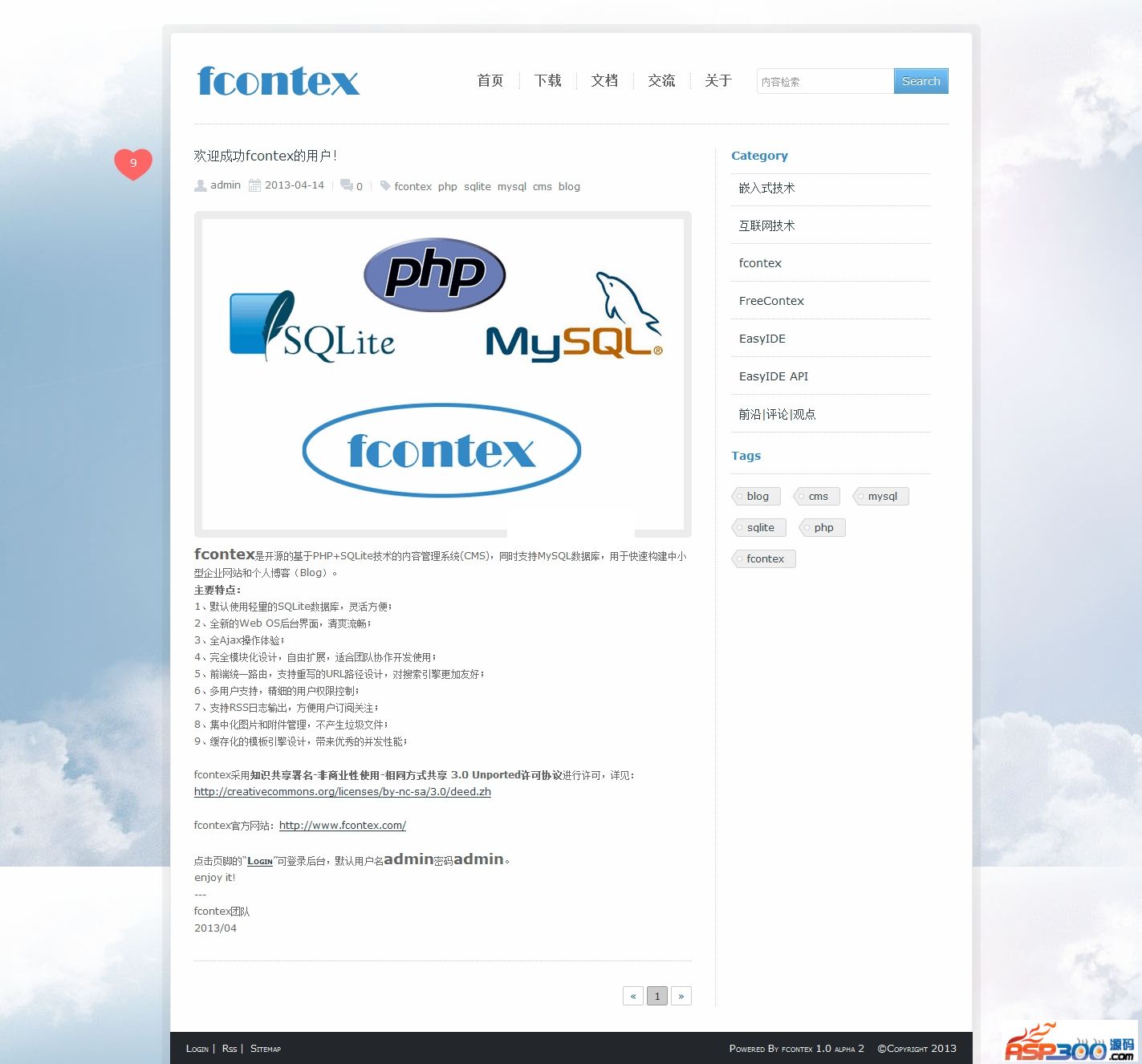Select the sqlite tag under post title
The width and height of the screenshot is (1142, 1064).
[x=478, y=186]
